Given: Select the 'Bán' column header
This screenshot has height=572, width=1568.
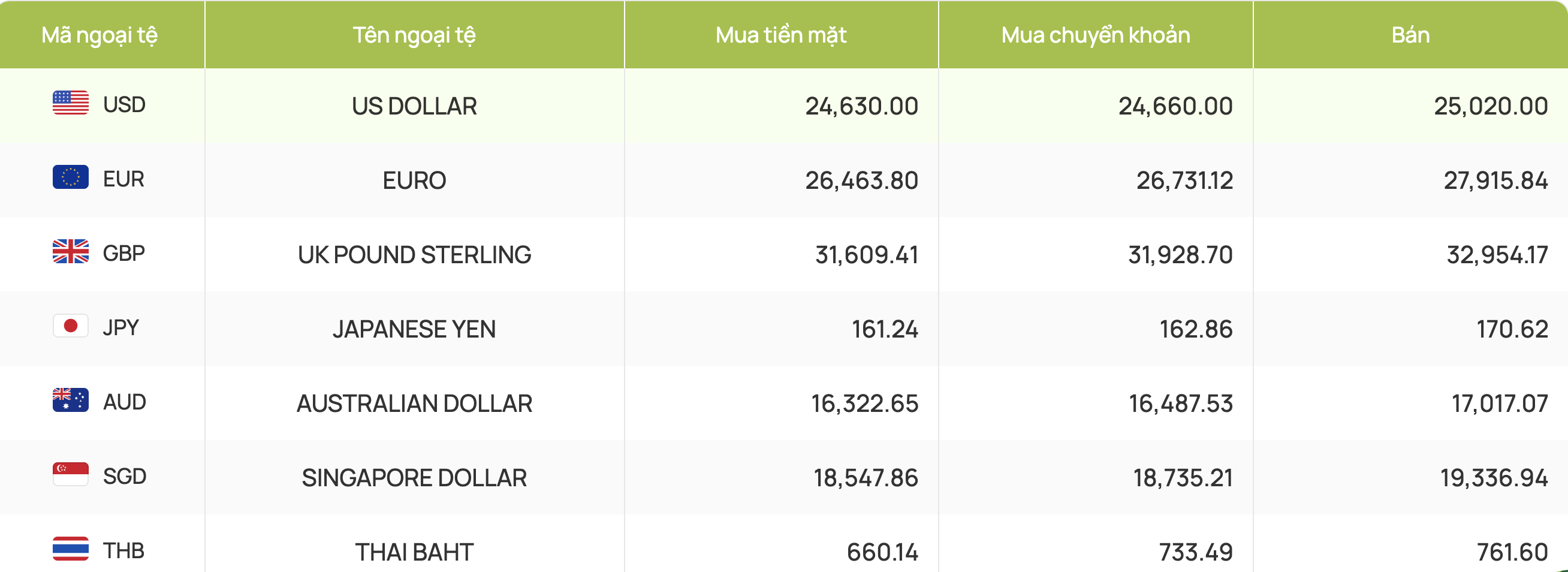Looking at the screenshot, I should (1410, 35).
